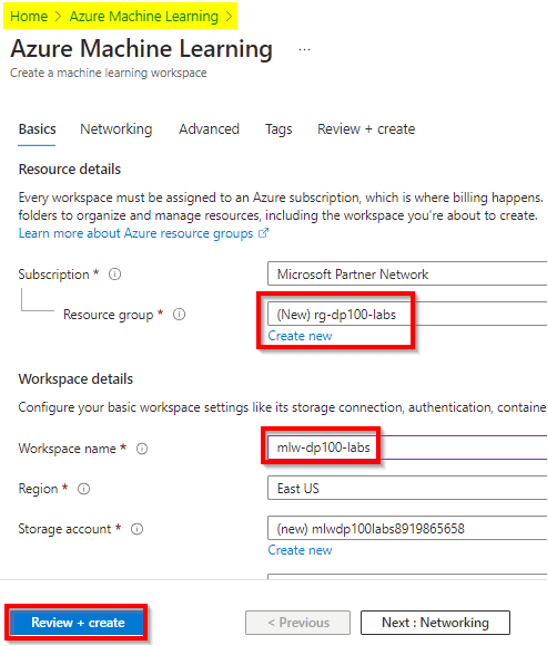Click the Region field label

coord(38,489)
